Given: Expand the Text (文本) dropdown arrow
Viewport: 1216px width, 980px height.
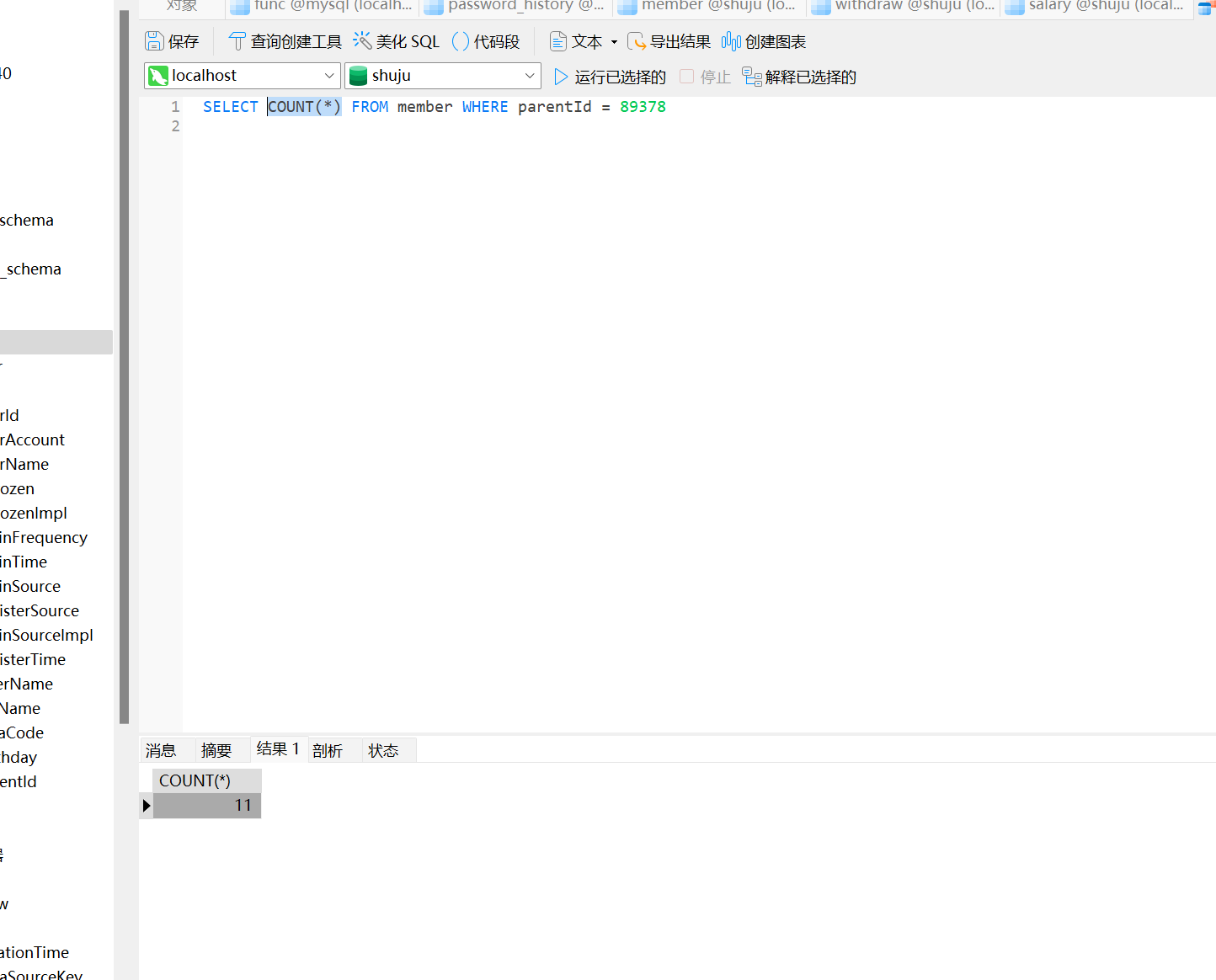Looking at the screenshot, I should click(614, 41).
